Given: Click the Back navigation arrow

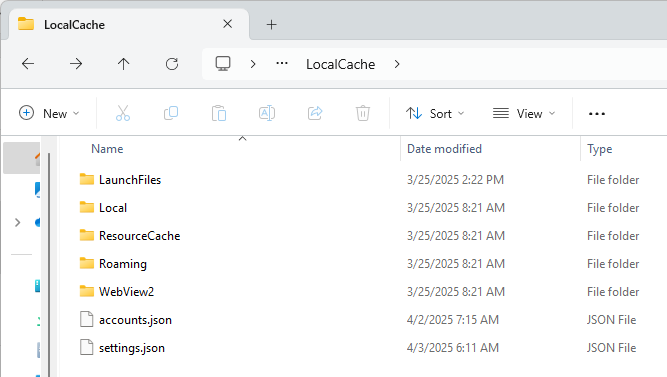Looking at the screenshot, I should coord(28,64).
